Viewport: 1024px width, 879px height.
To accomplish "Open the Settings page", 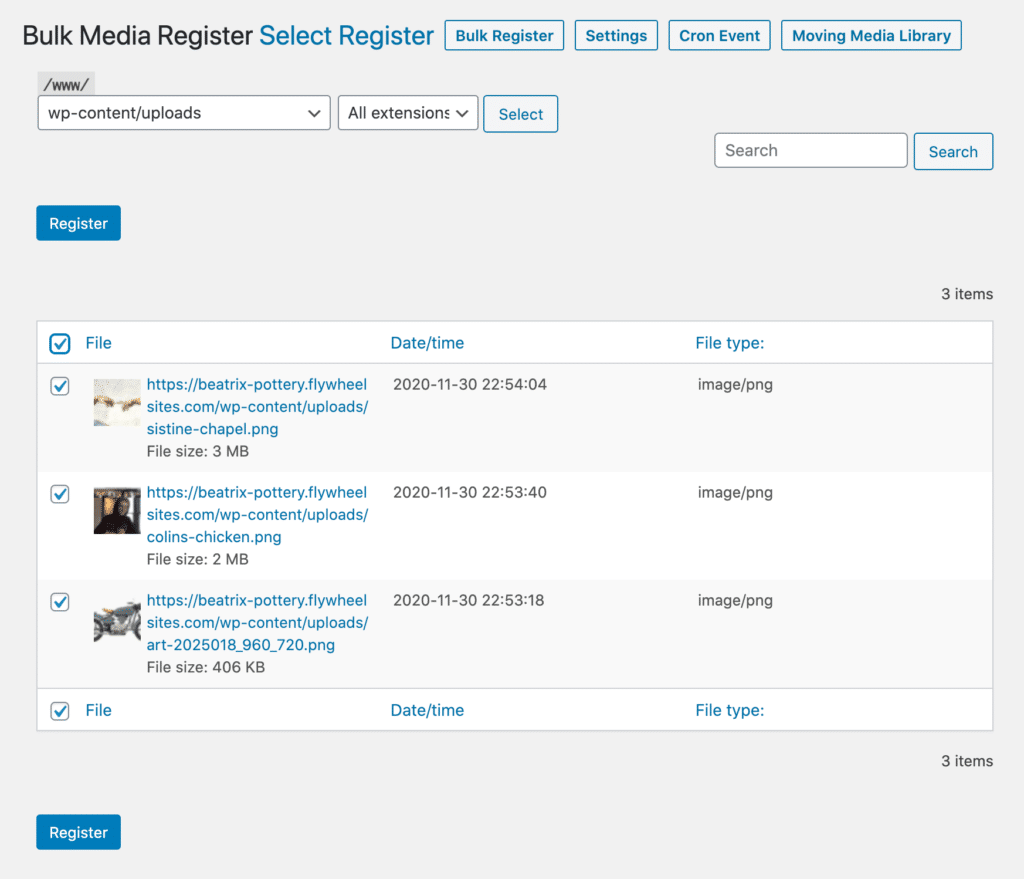I will pos(616,35).
